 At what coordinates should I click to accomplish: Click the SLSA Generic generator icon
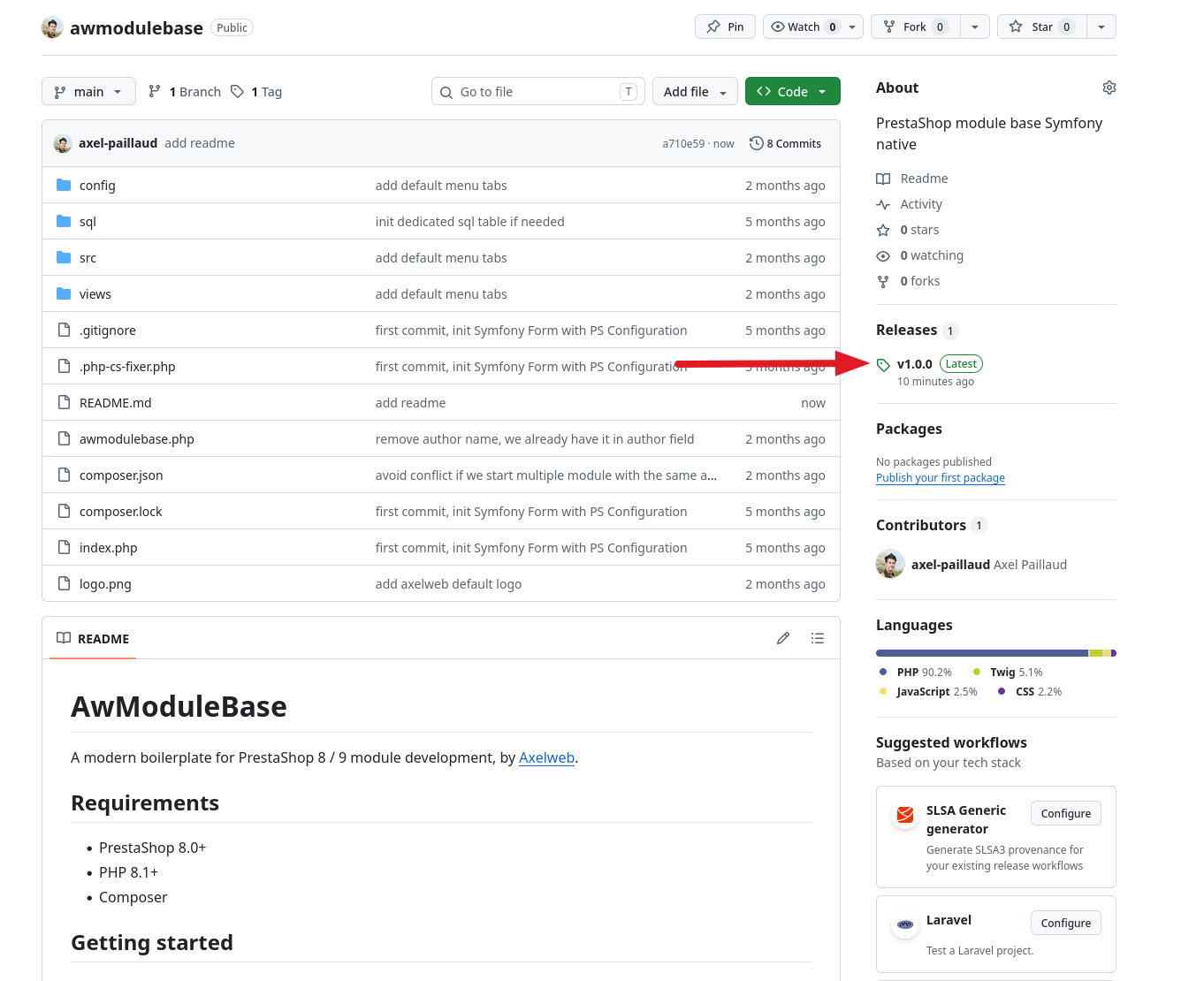click(905, 815)
